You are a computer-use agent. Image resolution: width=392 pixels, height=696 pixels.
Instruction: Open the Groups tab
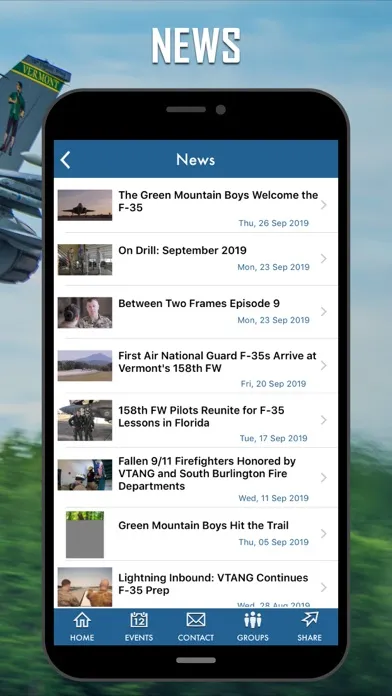(x=253, y=627)
